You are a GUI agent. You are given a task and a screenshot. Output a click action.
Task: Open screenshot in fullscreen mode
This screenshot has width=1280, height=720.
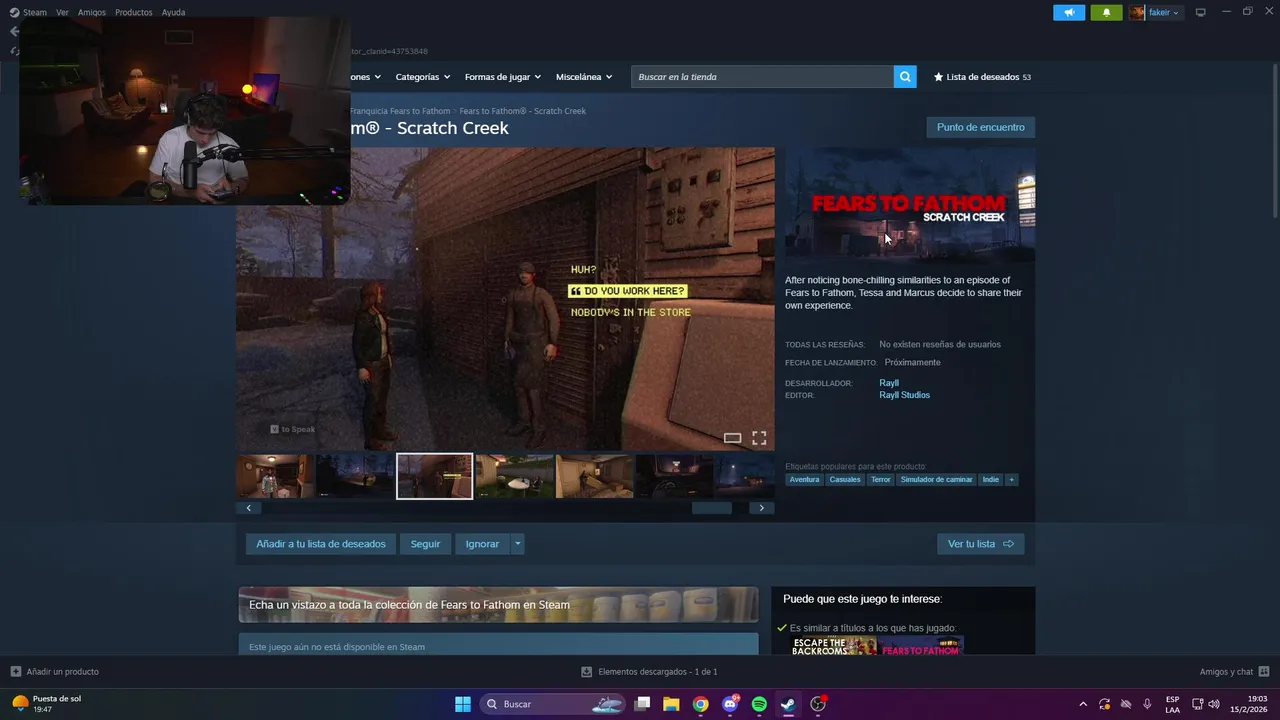[x=759, y=438]
